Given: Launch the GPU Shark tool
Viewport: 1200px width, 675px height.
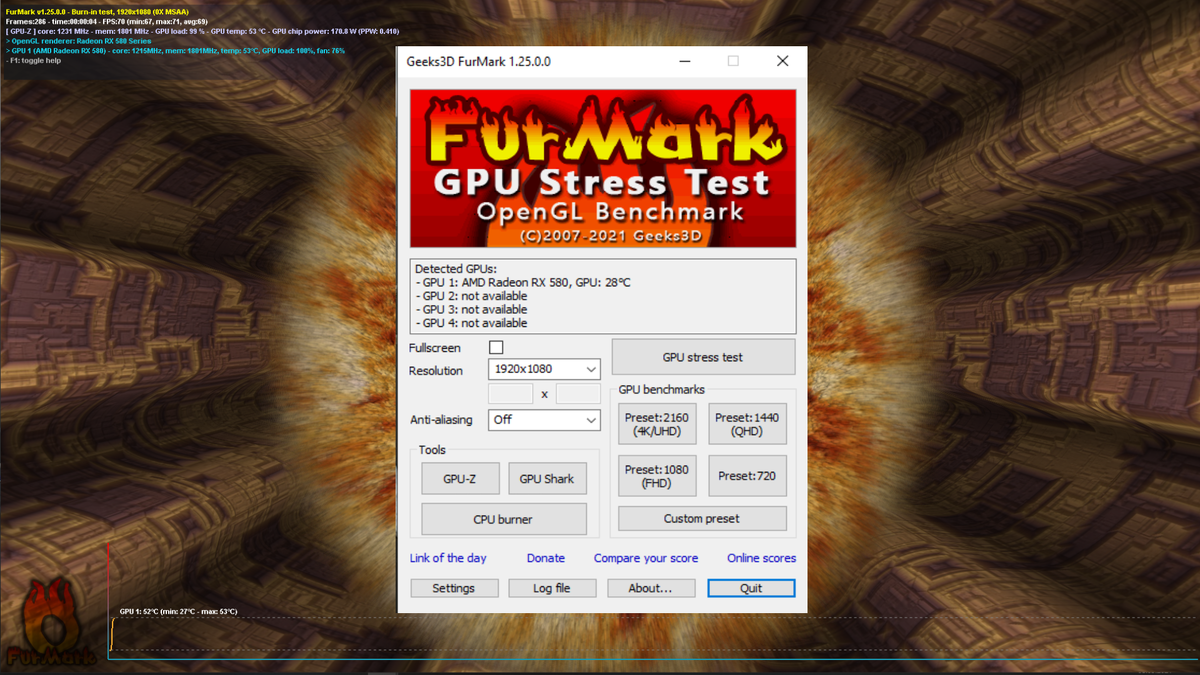Looking at the screenshot, I should click(x=547, y=479).
